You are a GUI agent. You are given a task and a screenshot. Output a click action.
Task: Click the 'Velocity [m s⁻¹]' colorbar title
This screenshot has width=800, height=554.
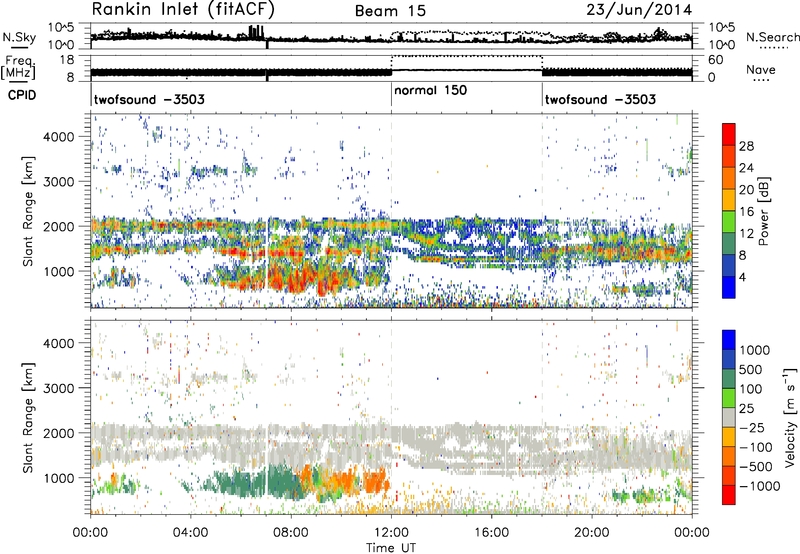pos(790,417)
